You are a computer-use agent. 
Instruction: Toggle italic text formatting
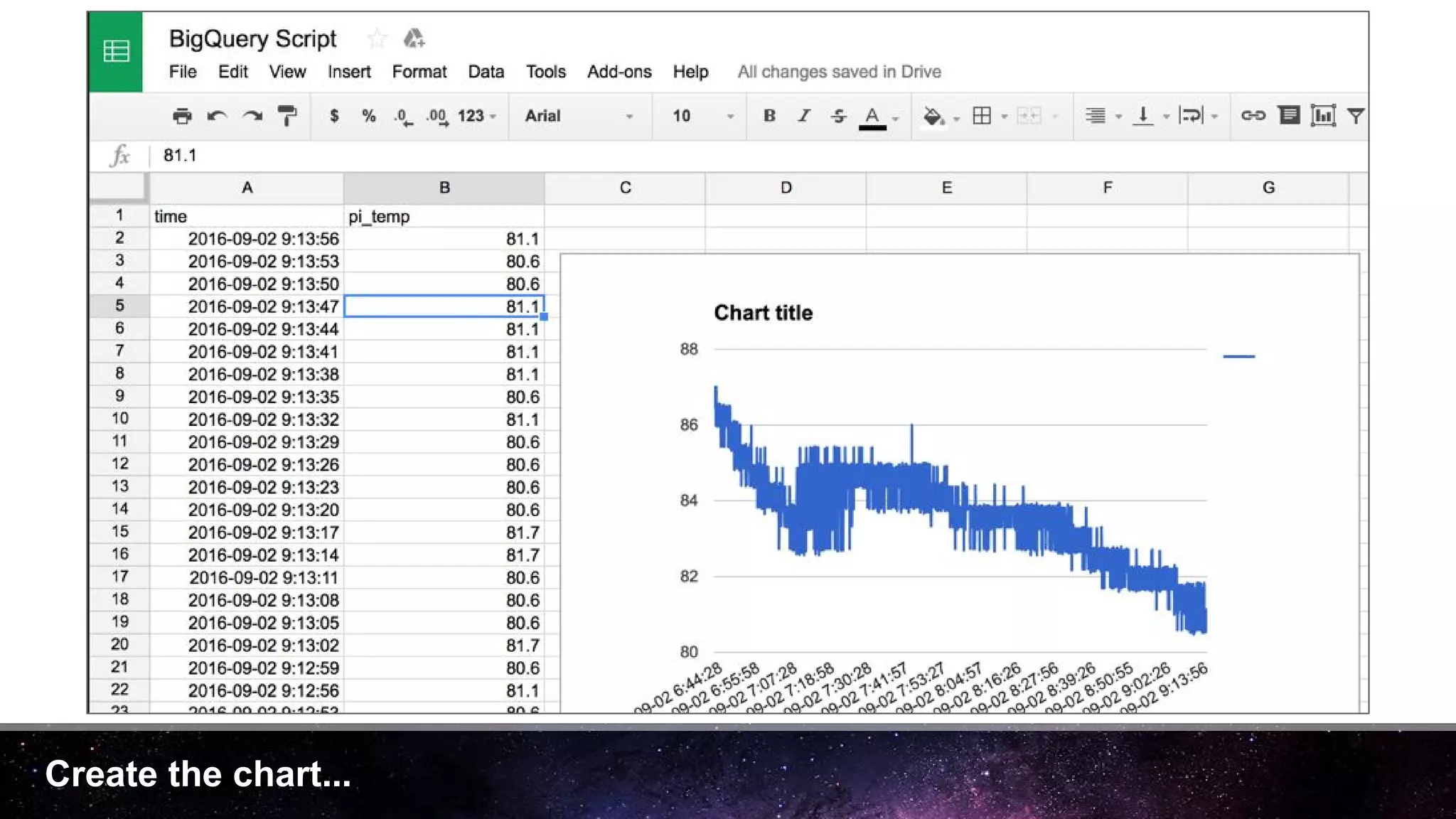(803, 116)
